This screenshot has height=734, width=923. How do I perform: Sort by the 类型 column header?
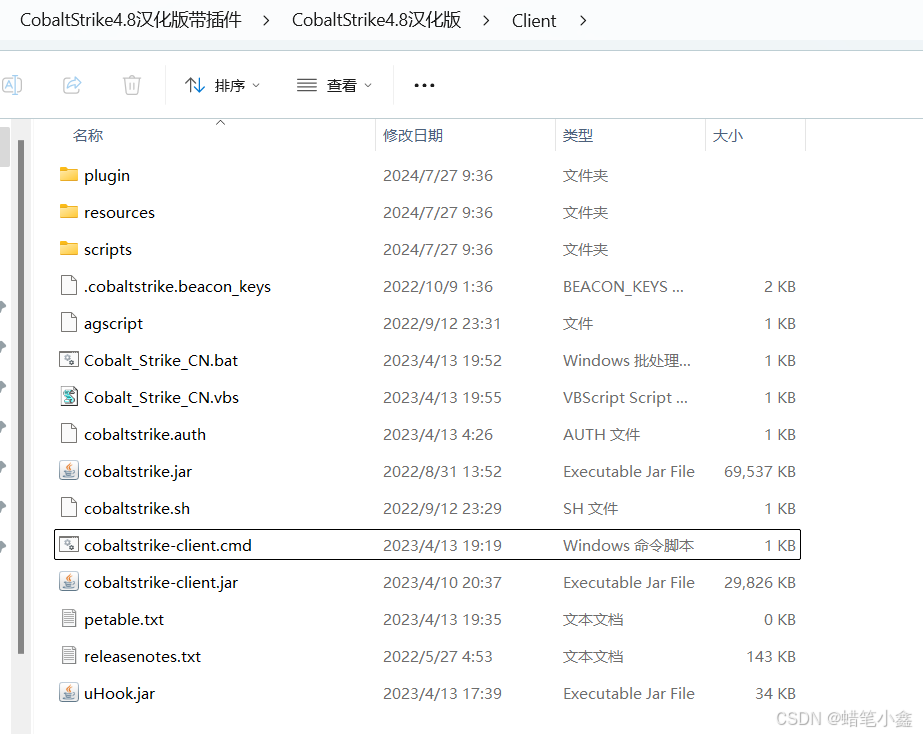tap(578, 136)
